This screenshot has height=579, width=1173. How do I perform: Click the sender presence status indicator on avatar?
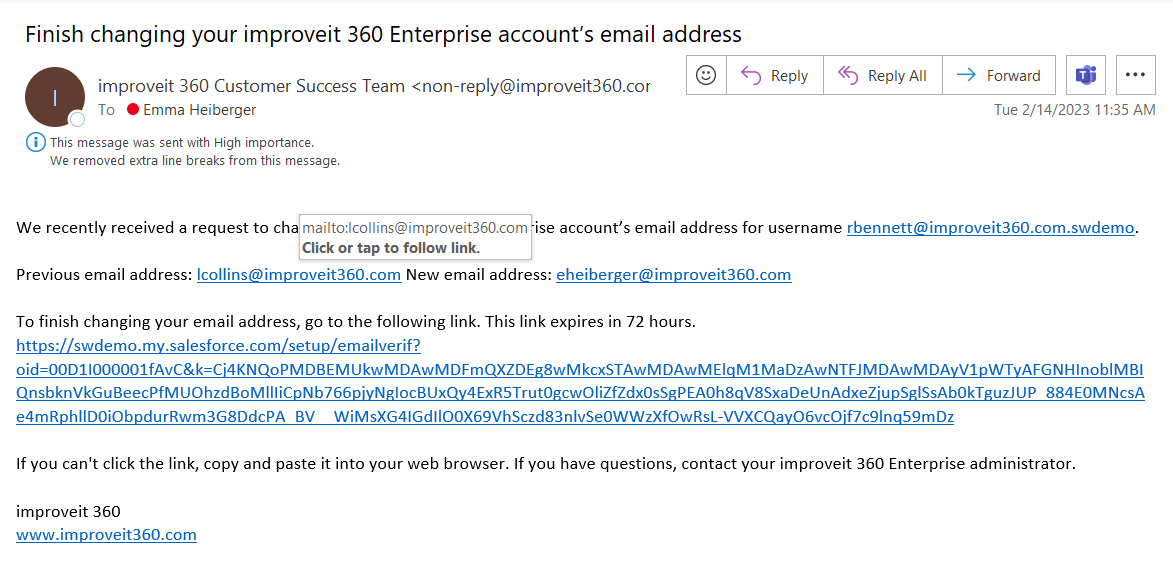pyautogui.click(x=77, y=120)
